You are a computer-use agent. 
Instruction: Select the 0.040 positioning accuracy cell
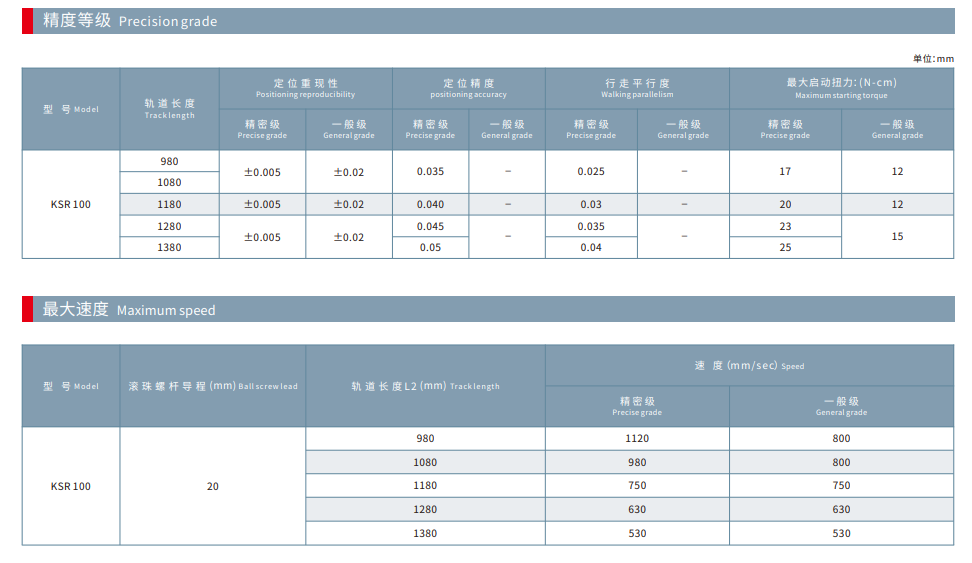430,204
